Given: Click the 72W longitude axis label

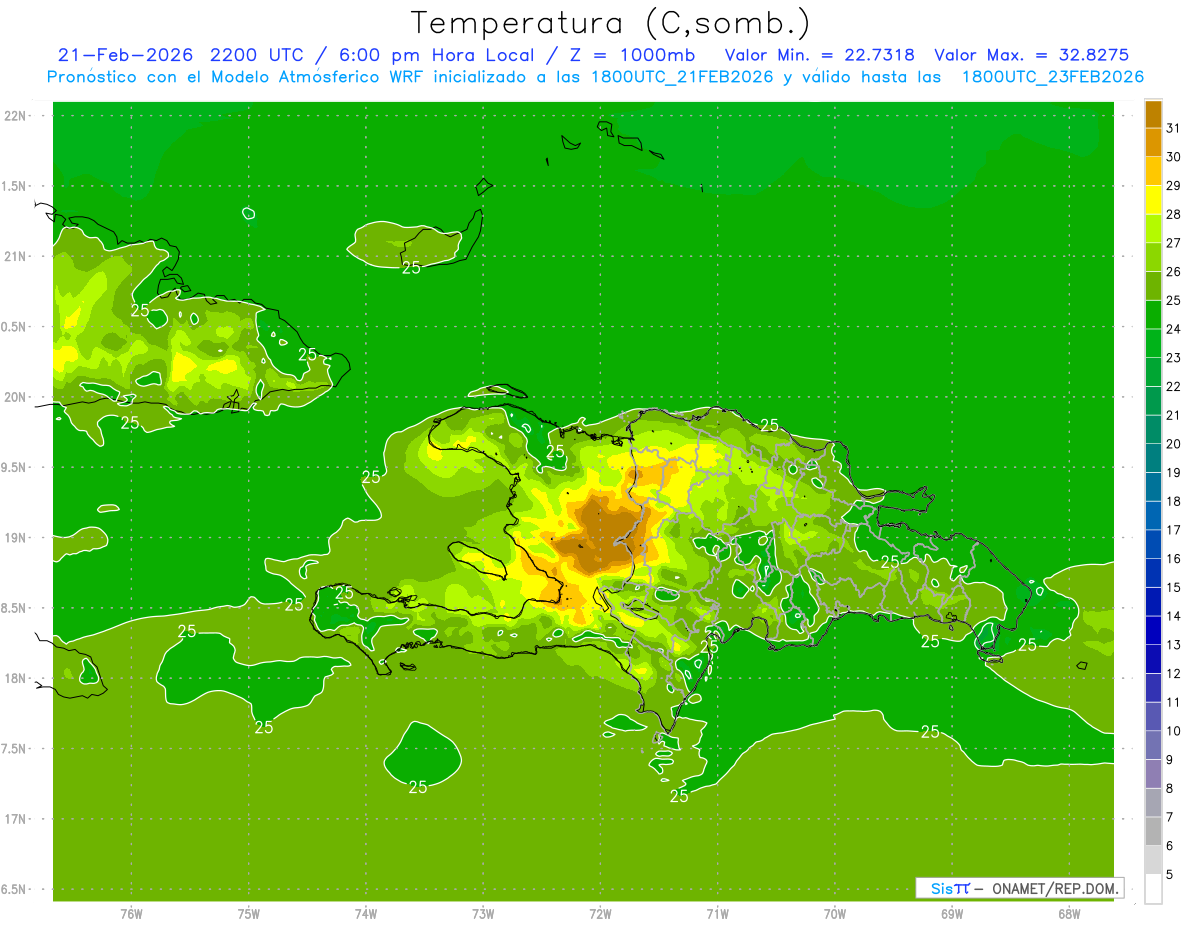Looking at the screenshot, I should [600, 914].
